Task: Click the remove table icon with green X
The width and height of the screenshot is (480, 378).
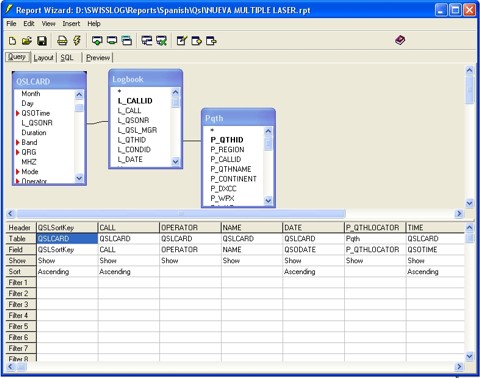Action: click(161, 41)
